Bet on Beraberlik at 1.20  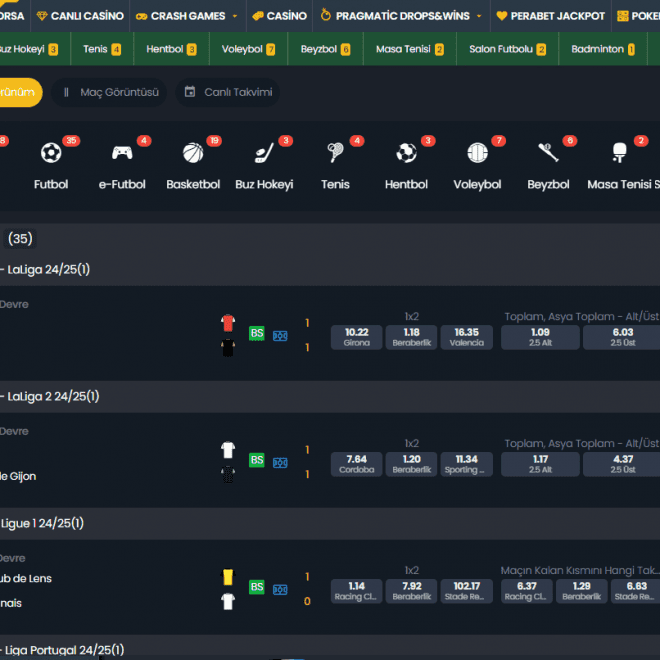click(x=412, y=464)
